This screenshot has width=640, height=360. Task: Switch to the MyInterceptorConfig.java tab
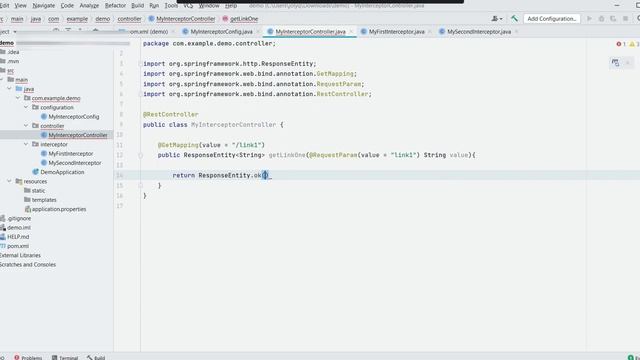click(x=221, y=31)
